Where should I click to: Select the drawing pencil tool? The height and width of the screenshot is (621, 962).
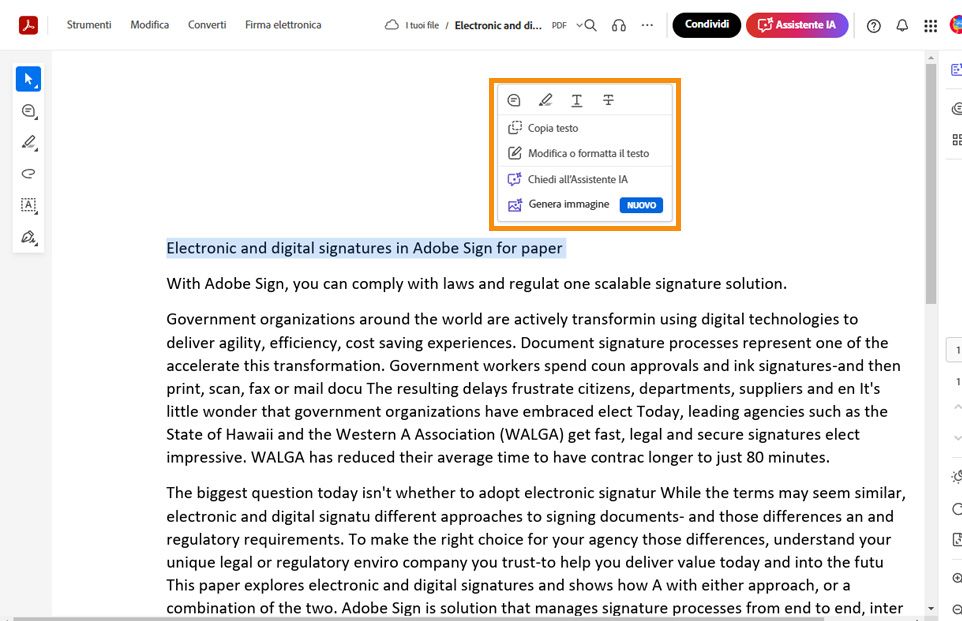pos(26,142)
